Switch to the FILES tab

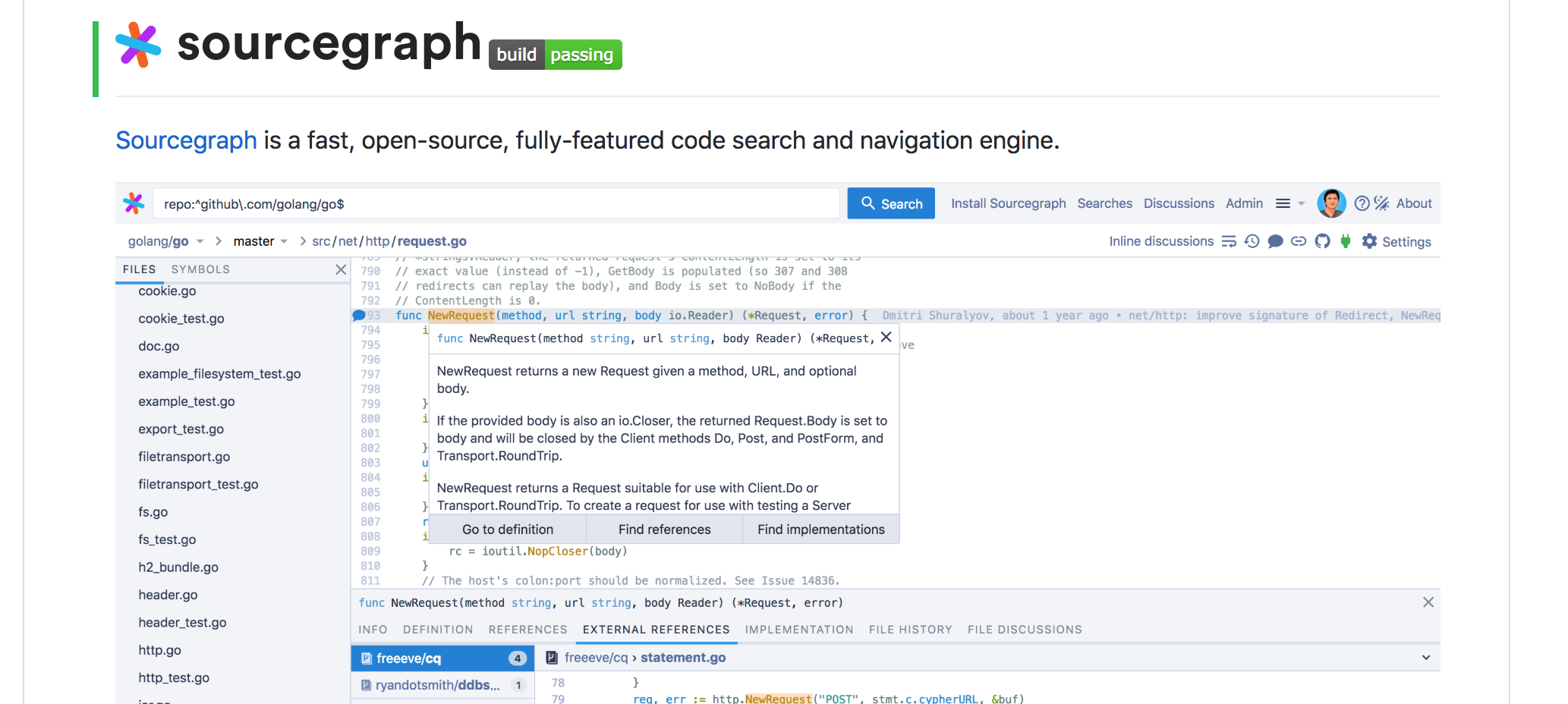click(x=139, y=269)
